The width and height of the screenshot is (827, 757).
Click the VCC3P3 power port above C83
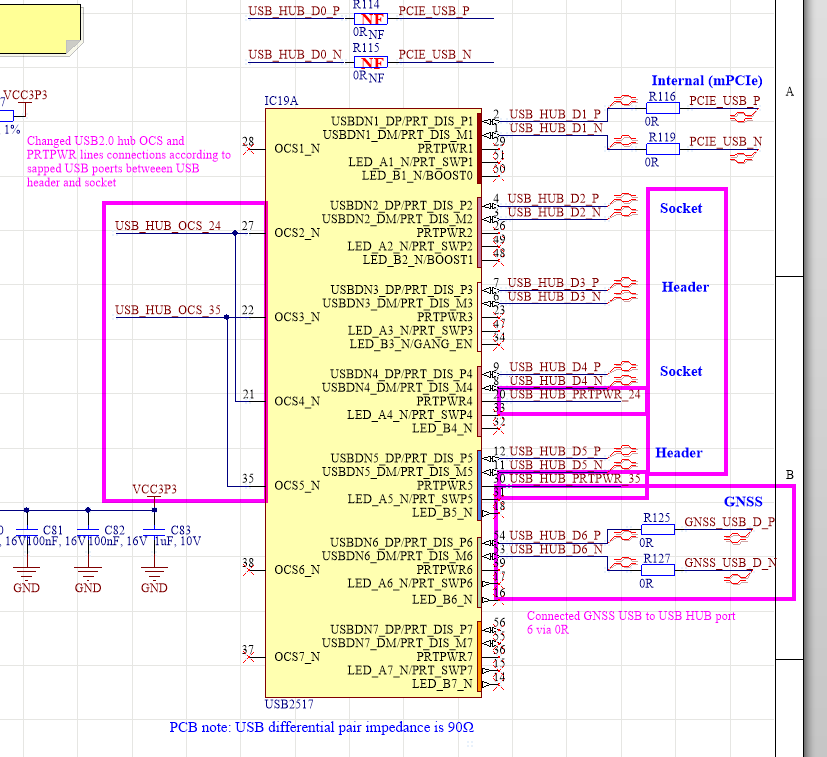click(x=154, y=490)
